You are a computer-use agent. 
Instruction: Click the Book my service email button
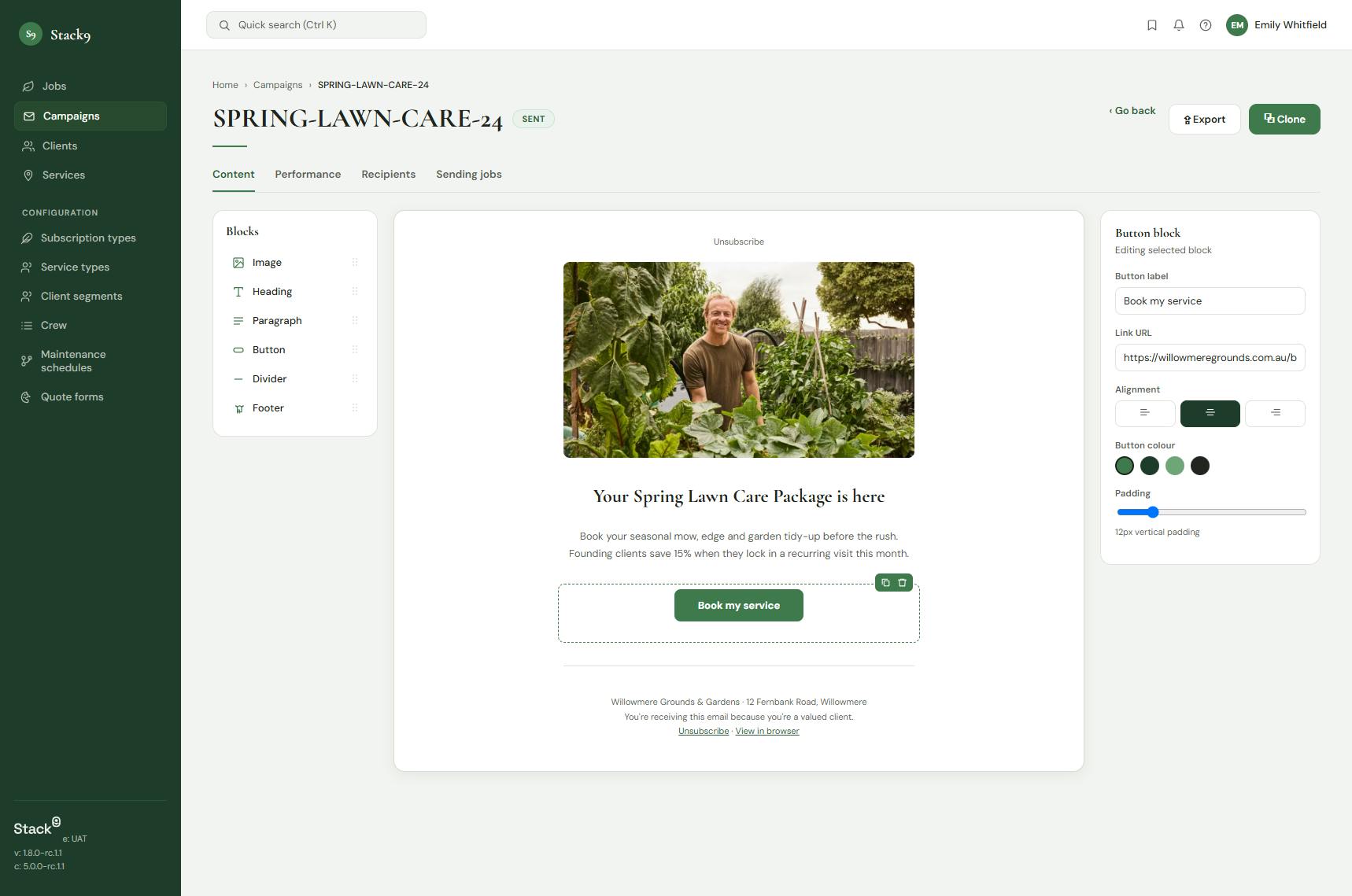(739, 606)
